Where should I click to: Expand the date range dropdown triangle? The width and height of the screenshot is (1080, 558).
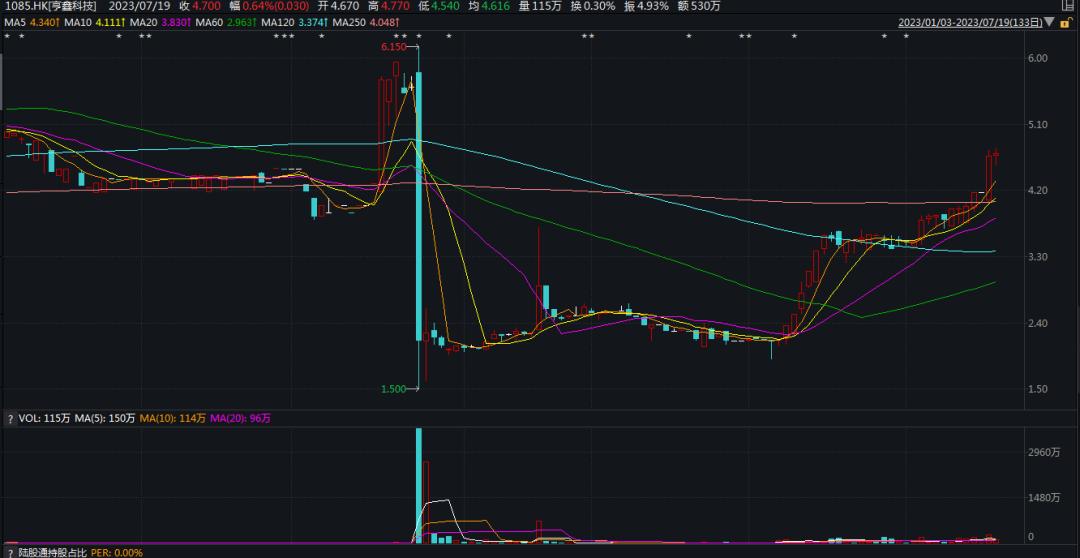(x=1049, y=22)
